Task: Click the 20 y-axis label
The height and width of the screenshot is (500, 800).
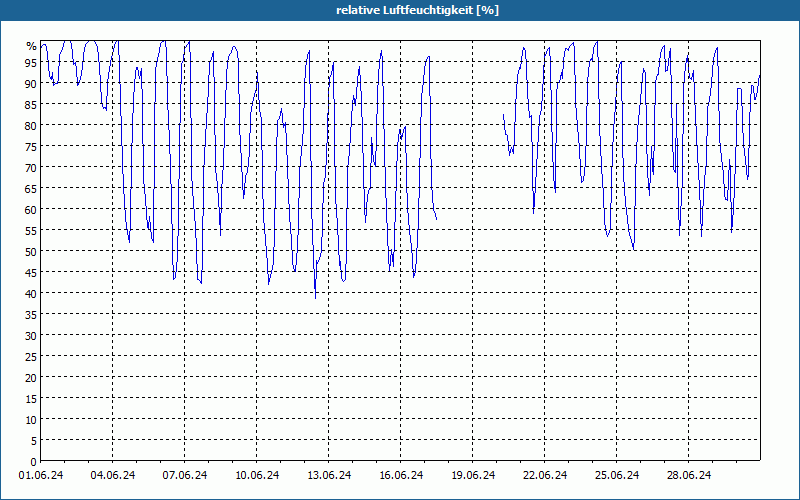Action: tap(31, 378)
